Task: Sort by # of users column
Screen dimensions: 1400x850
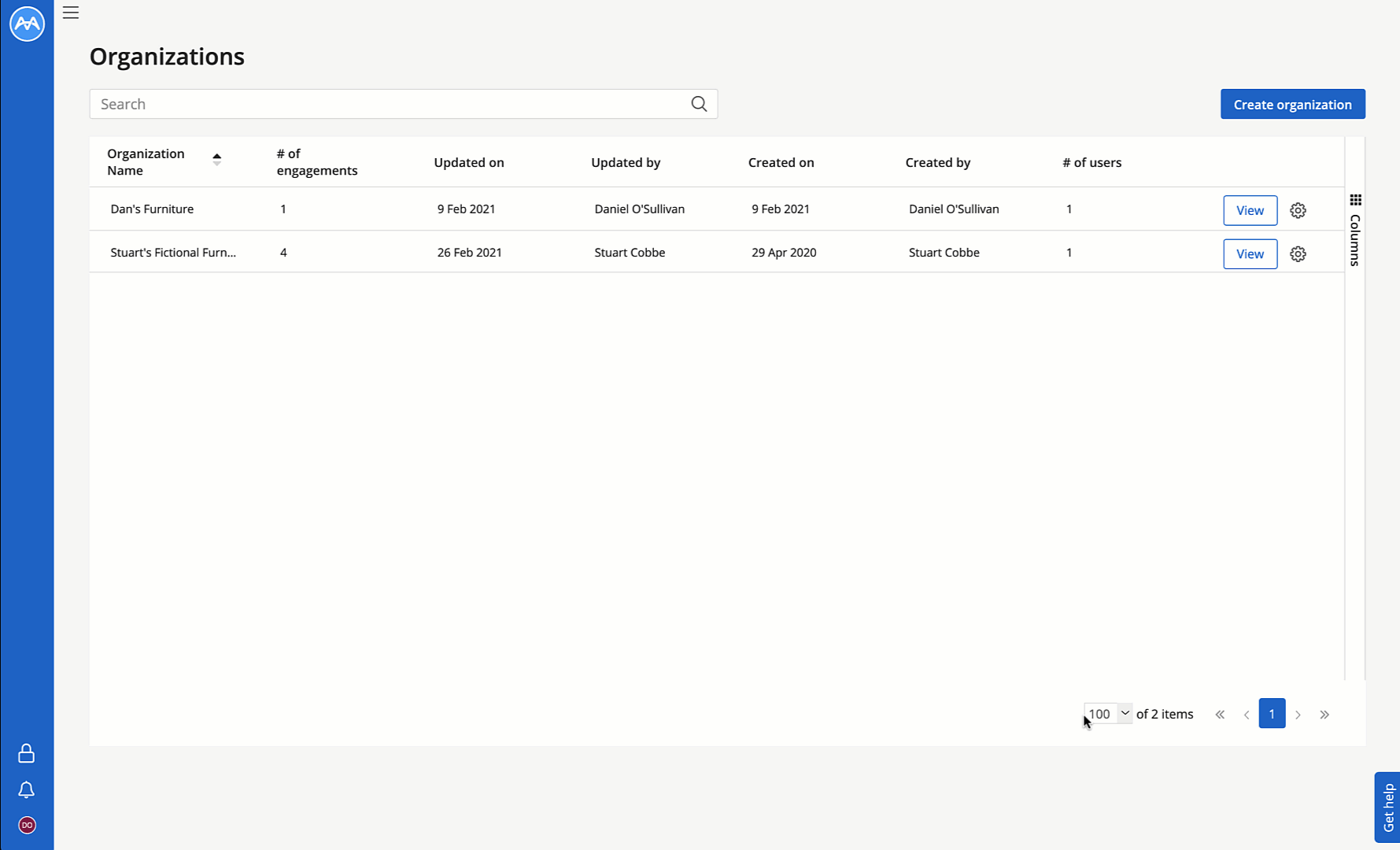Action: (1092, 162)
